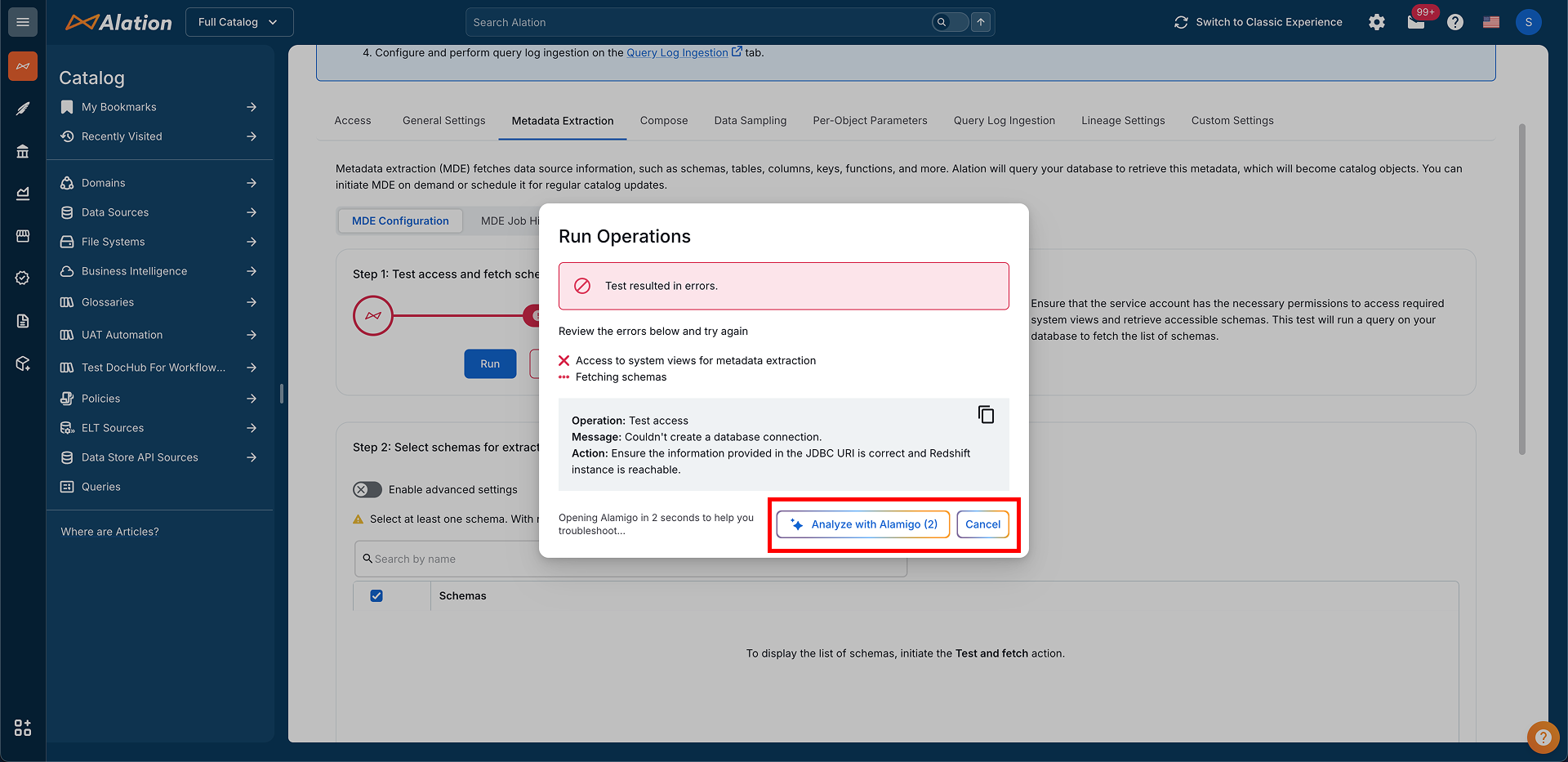Toggle Enable advanced settings switch

(367, 490)
